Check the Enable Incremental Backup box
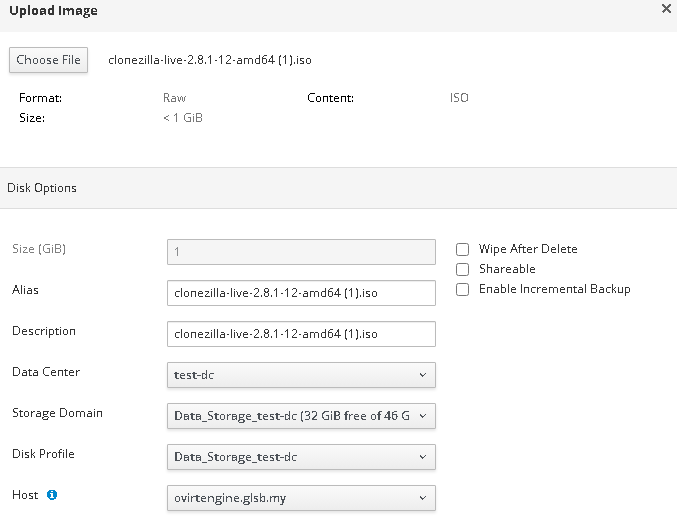 click(462, 289)
